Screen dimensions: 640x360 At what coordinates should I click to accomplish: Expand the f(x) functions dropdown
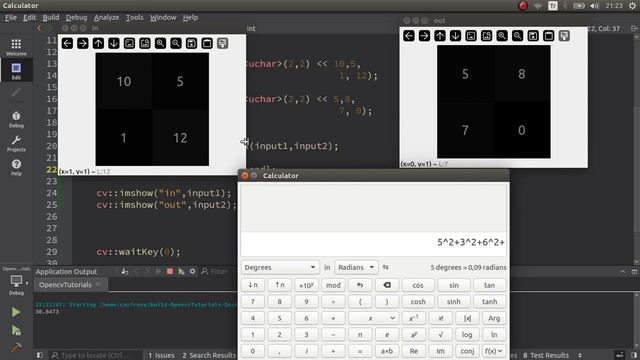[493, 351]
